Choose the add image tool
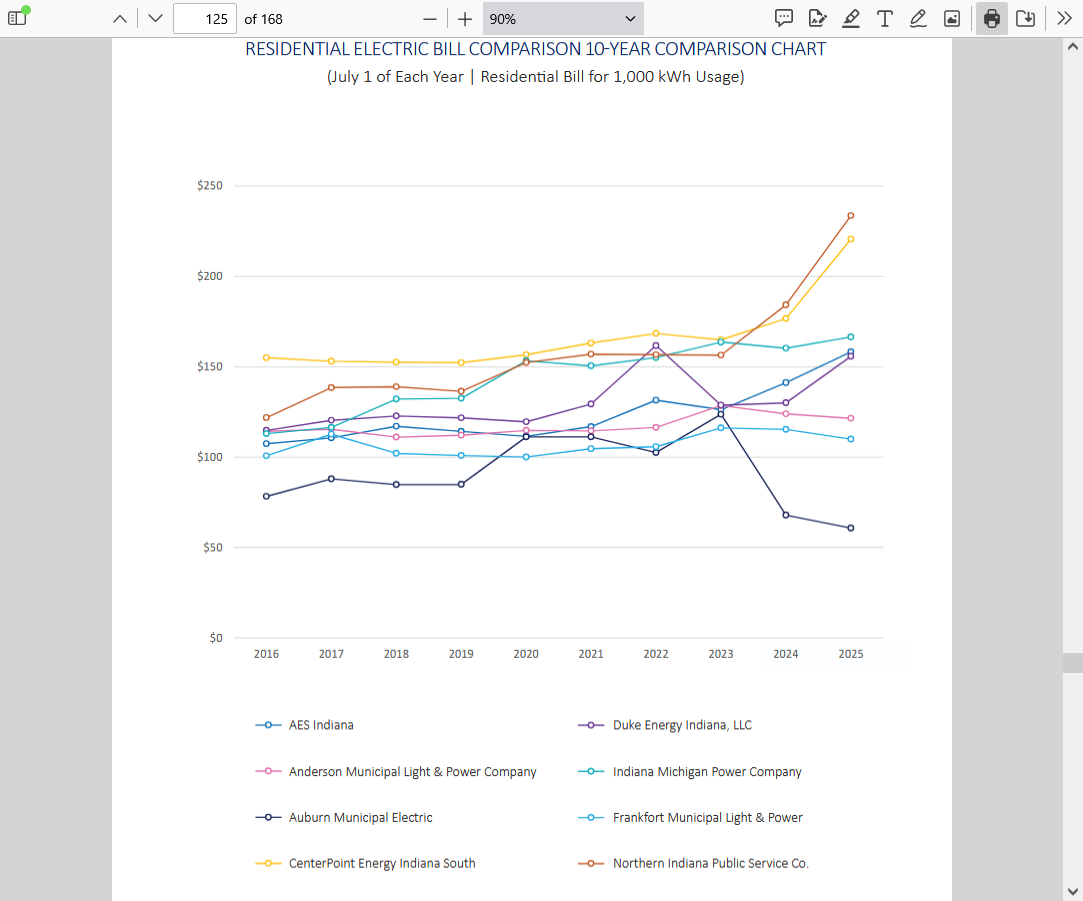Image resolution: width=1083 pixels, height=901 pixels. (x=952, y=18)
